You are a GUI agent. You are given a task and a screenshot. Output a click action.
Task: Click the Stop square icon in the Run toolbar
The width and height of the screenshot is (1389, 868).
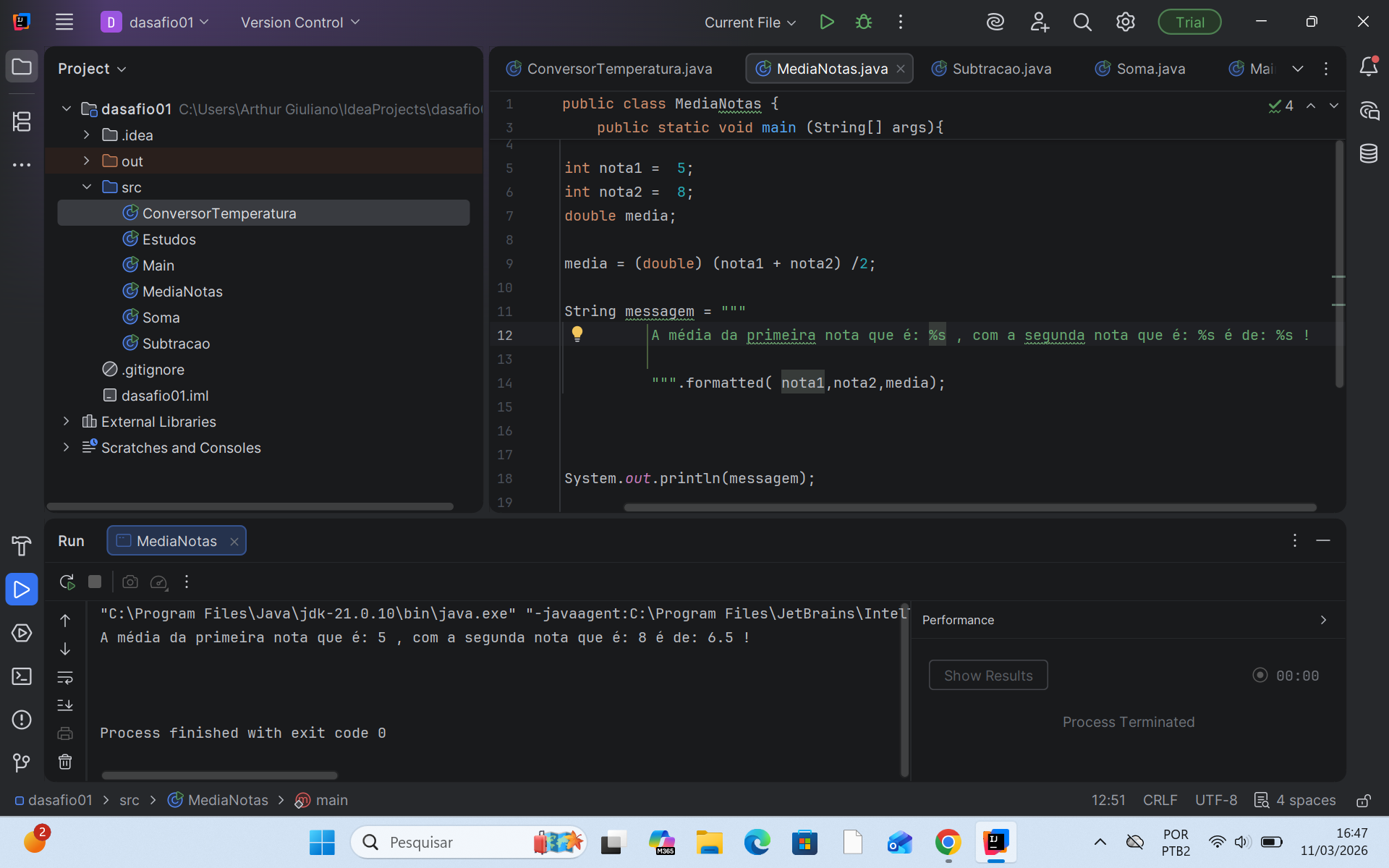pos(95,582)
